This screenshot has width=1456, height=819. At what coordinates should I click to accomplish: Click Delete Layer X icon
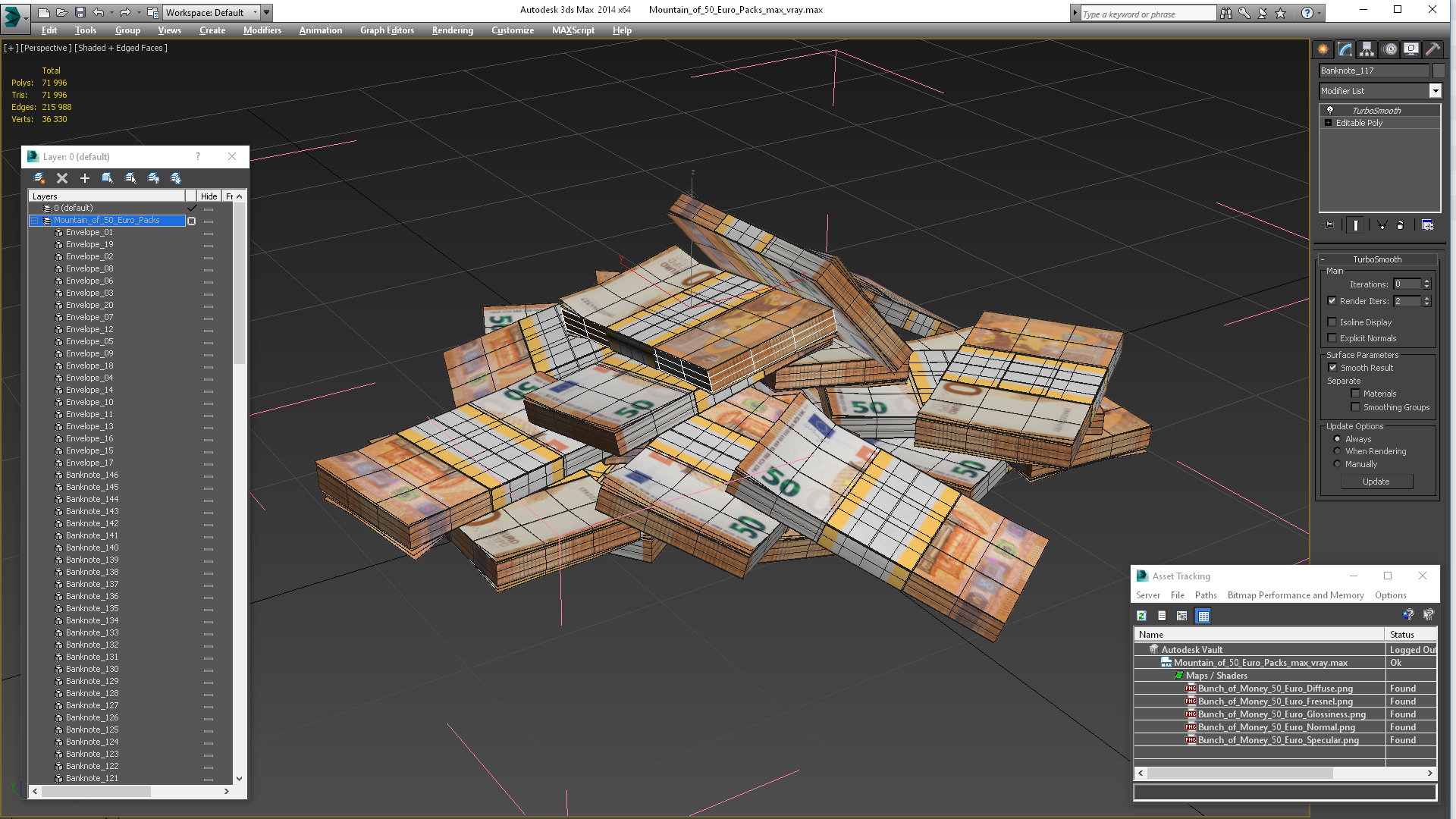click(62, 178)
